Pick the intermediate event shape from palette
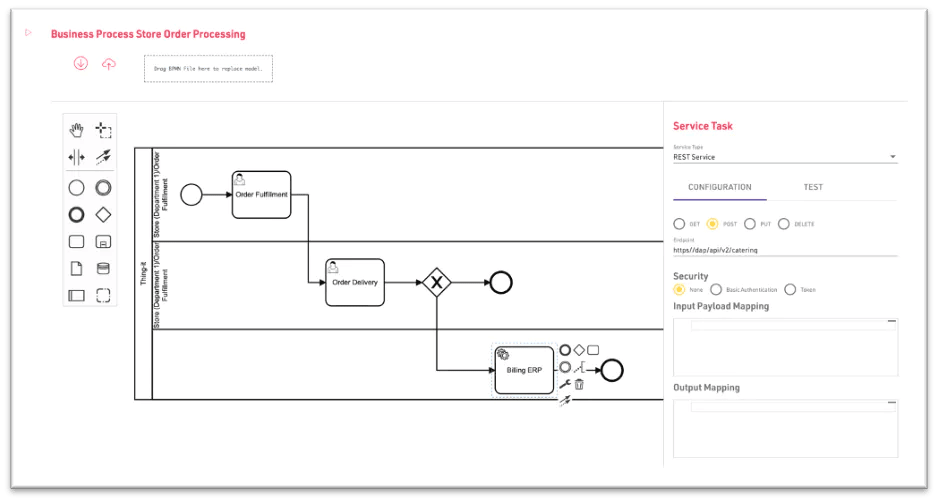This screenshot has height=502, width=938. click(x=103, y=188)
